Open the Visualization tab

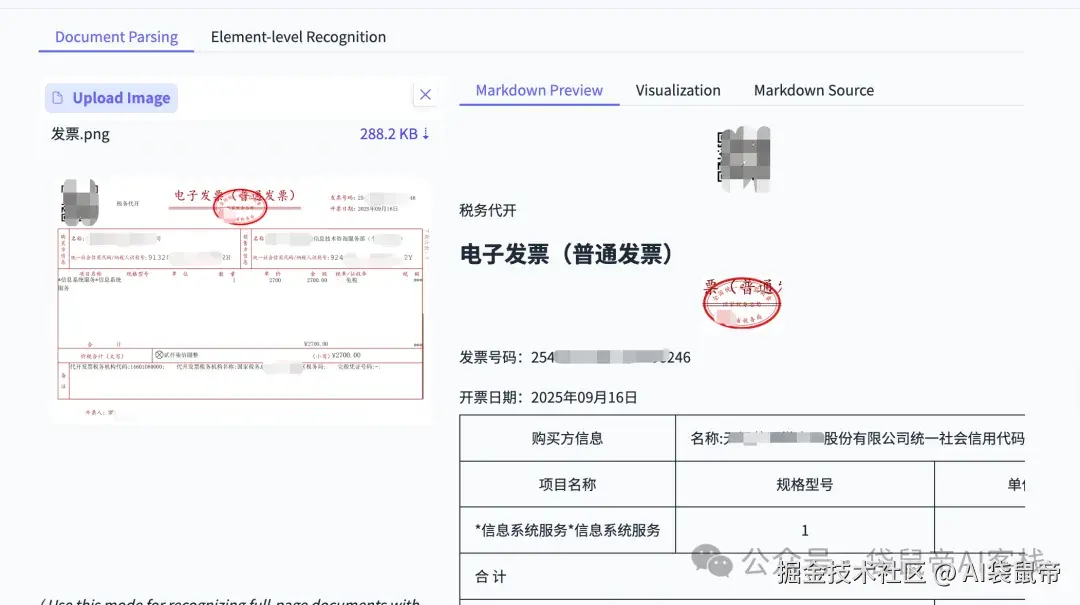(x=678, y=90)
